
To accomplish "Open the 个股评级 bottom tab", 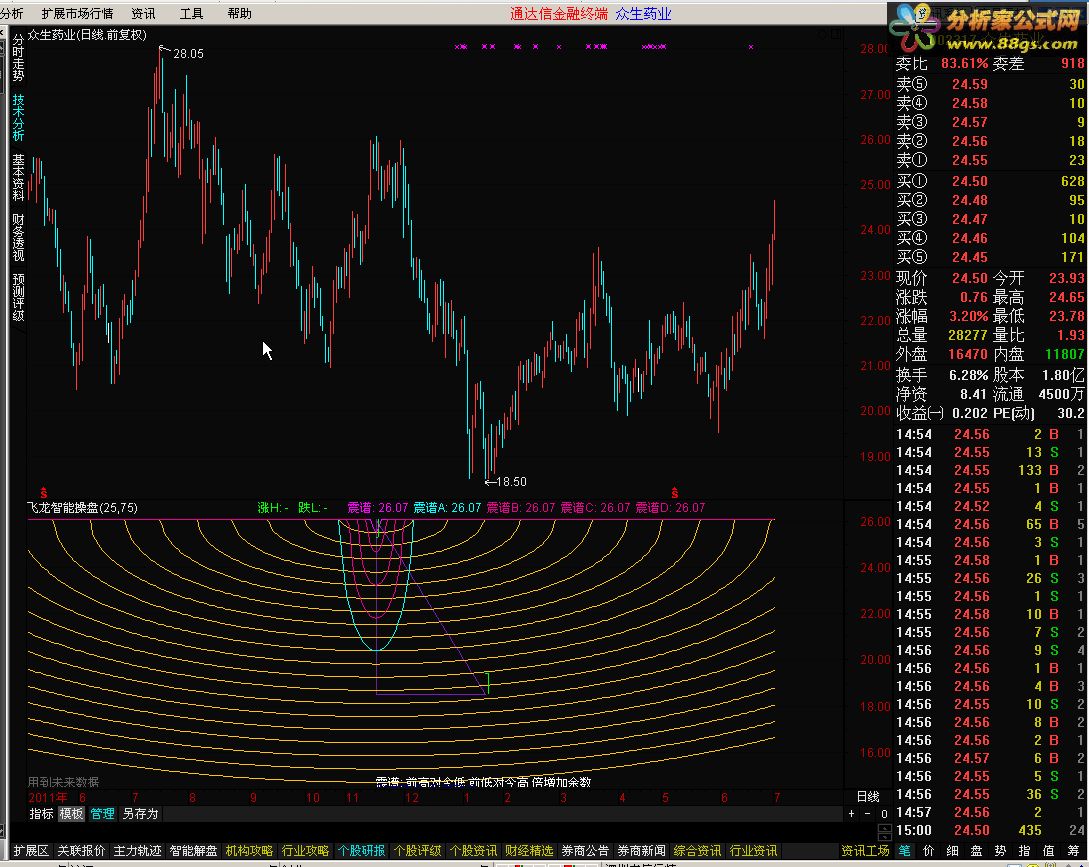I will (417, 851).
